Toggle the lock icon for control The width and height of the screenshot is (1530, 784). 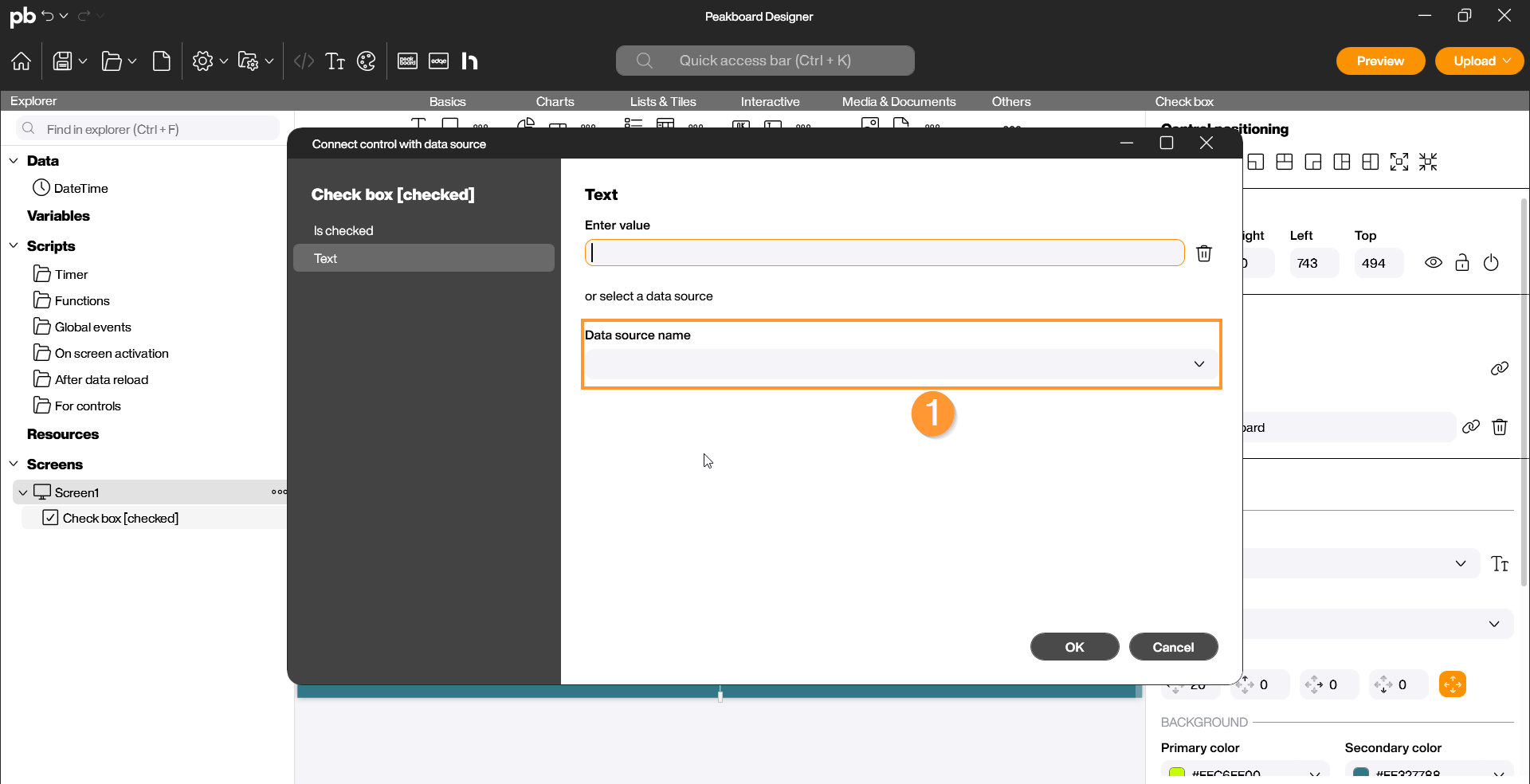[1461, 263]
